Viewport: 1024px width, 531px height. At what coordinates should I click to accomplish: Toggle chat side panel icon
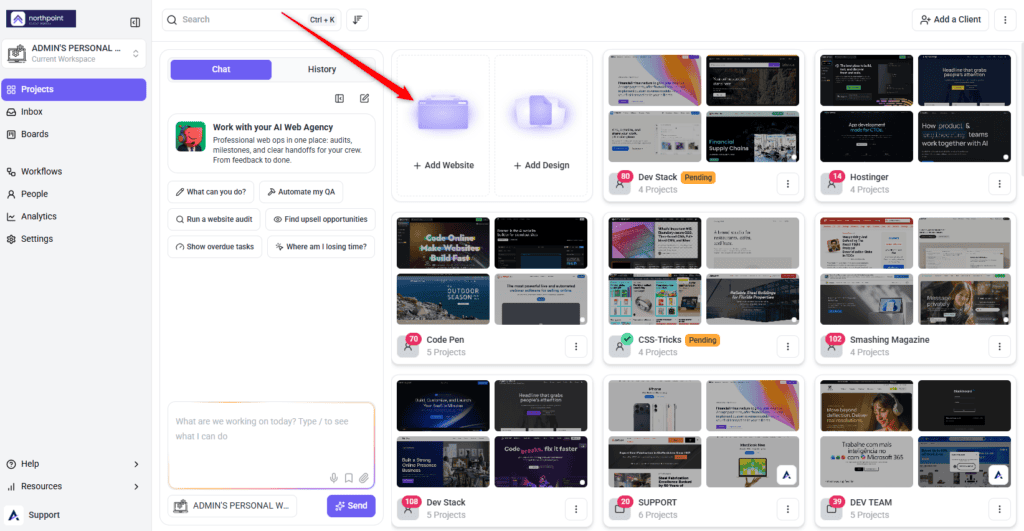click(x=340, y=99)
